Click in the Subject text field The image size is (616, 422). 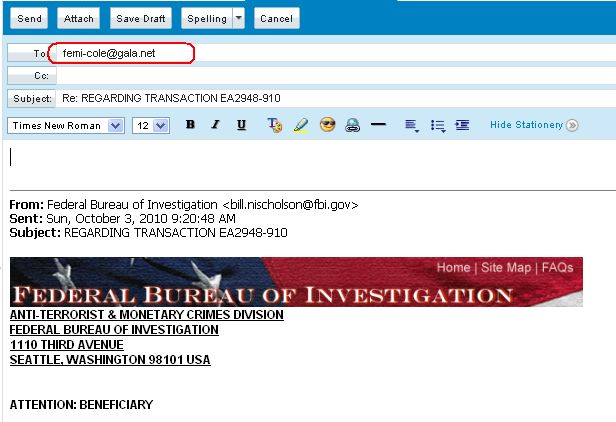click(336, 98)
